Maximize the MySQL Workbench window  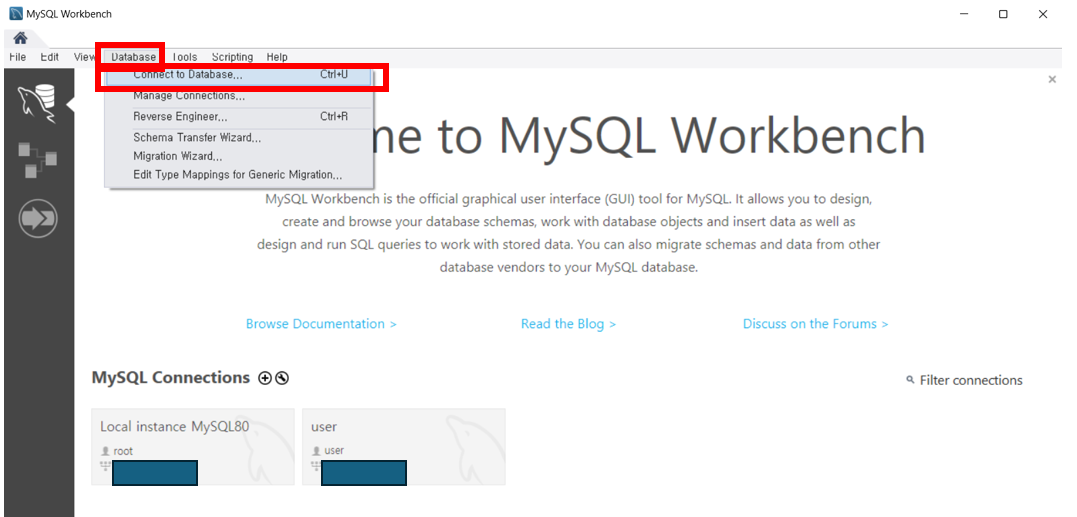tap(1003, 14)
